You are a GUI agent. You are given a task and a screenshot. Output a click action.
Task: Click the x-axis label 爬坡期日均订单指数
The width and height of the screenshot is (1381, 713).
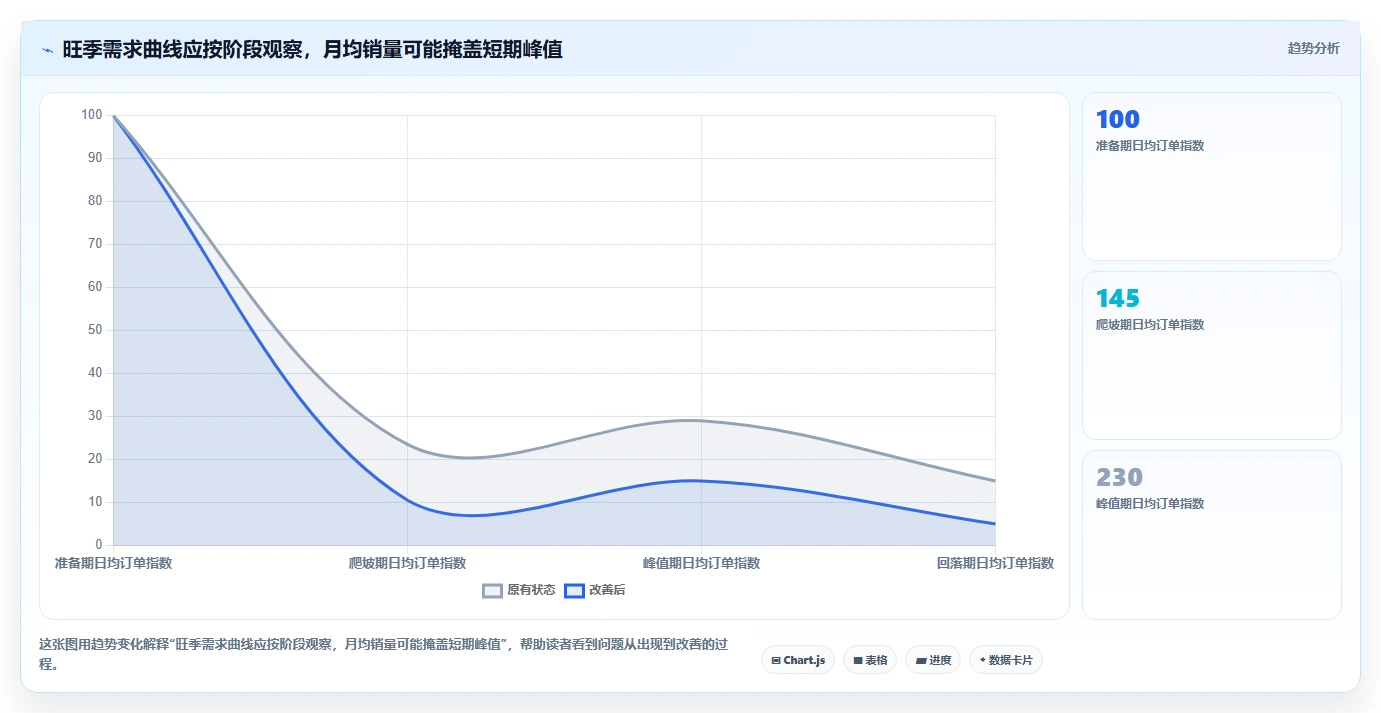(407, 563)
